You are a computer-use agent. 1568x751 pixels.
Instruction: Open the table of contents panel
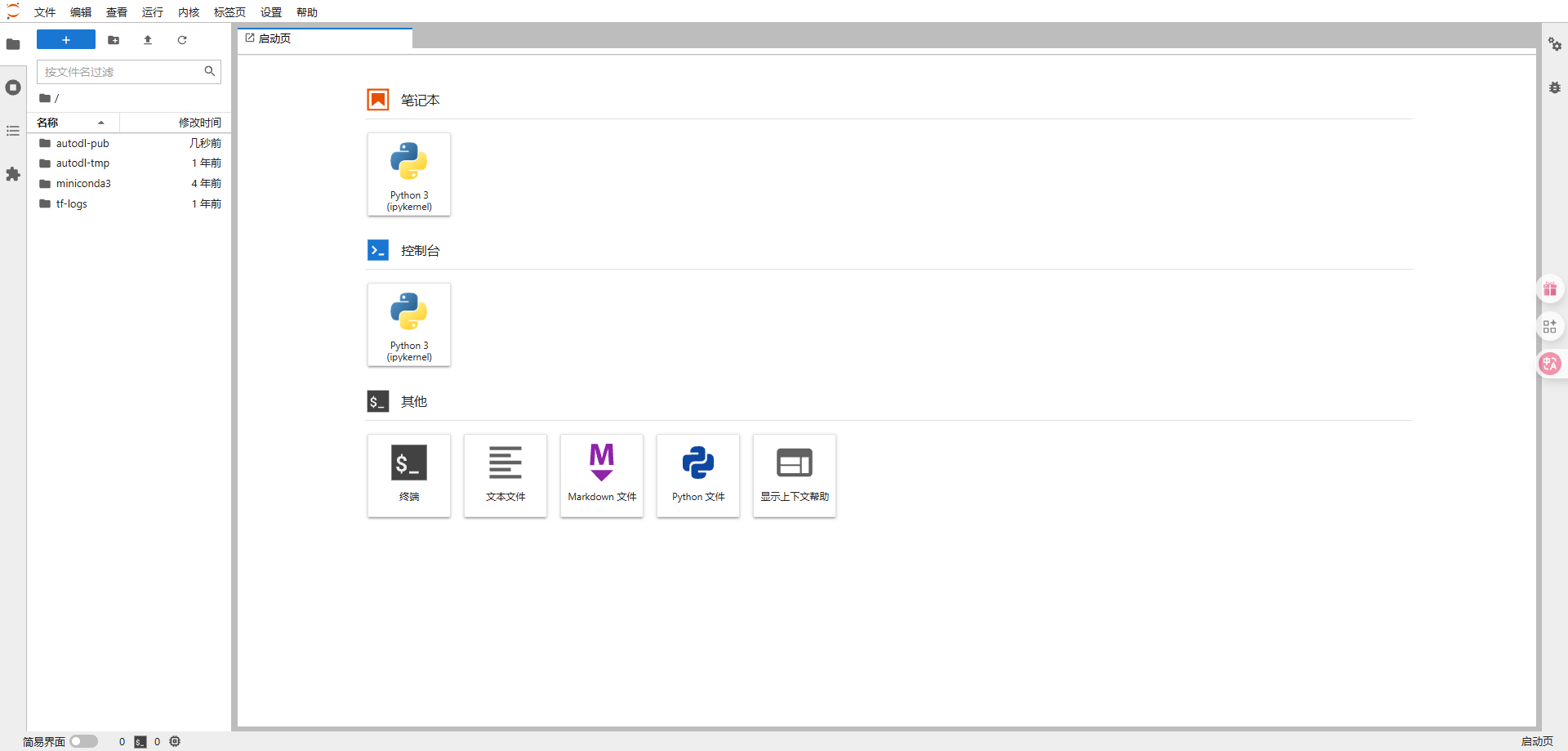tap(13, 131)
